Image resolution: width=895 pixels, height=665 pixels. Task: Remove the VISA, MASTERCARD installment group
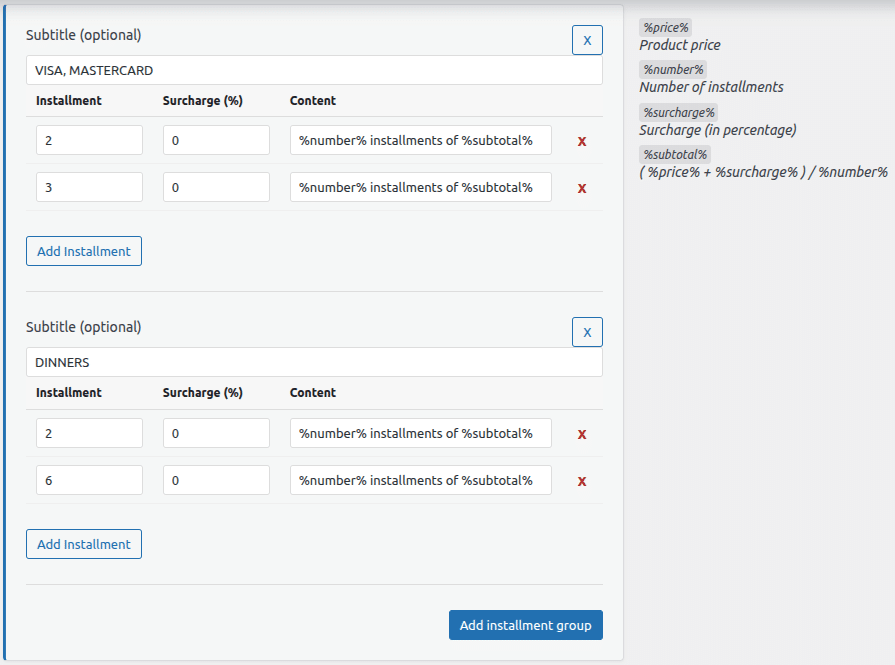click(x=587, y=40)
